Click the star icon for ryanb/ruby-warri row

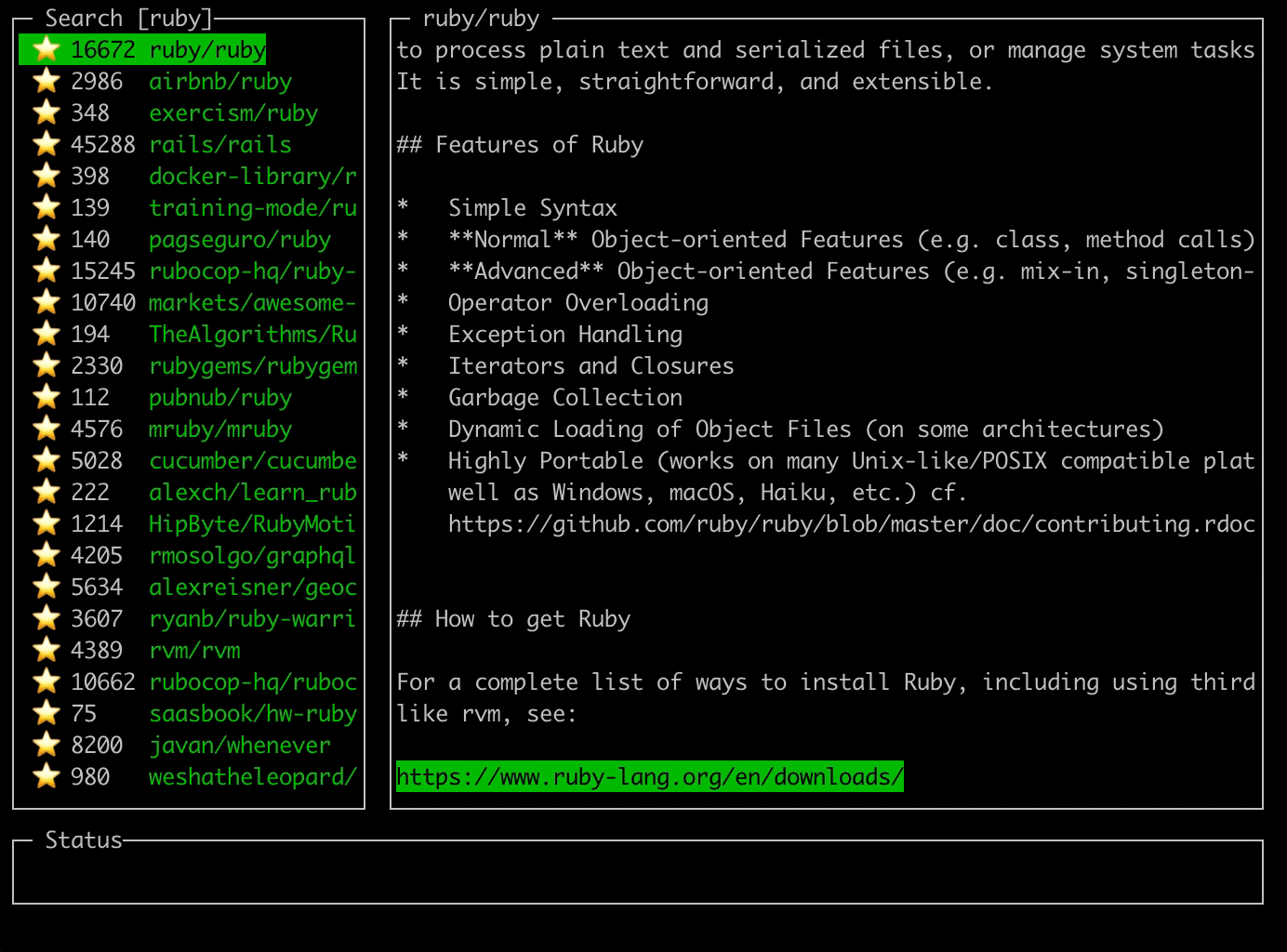[46, 618]
